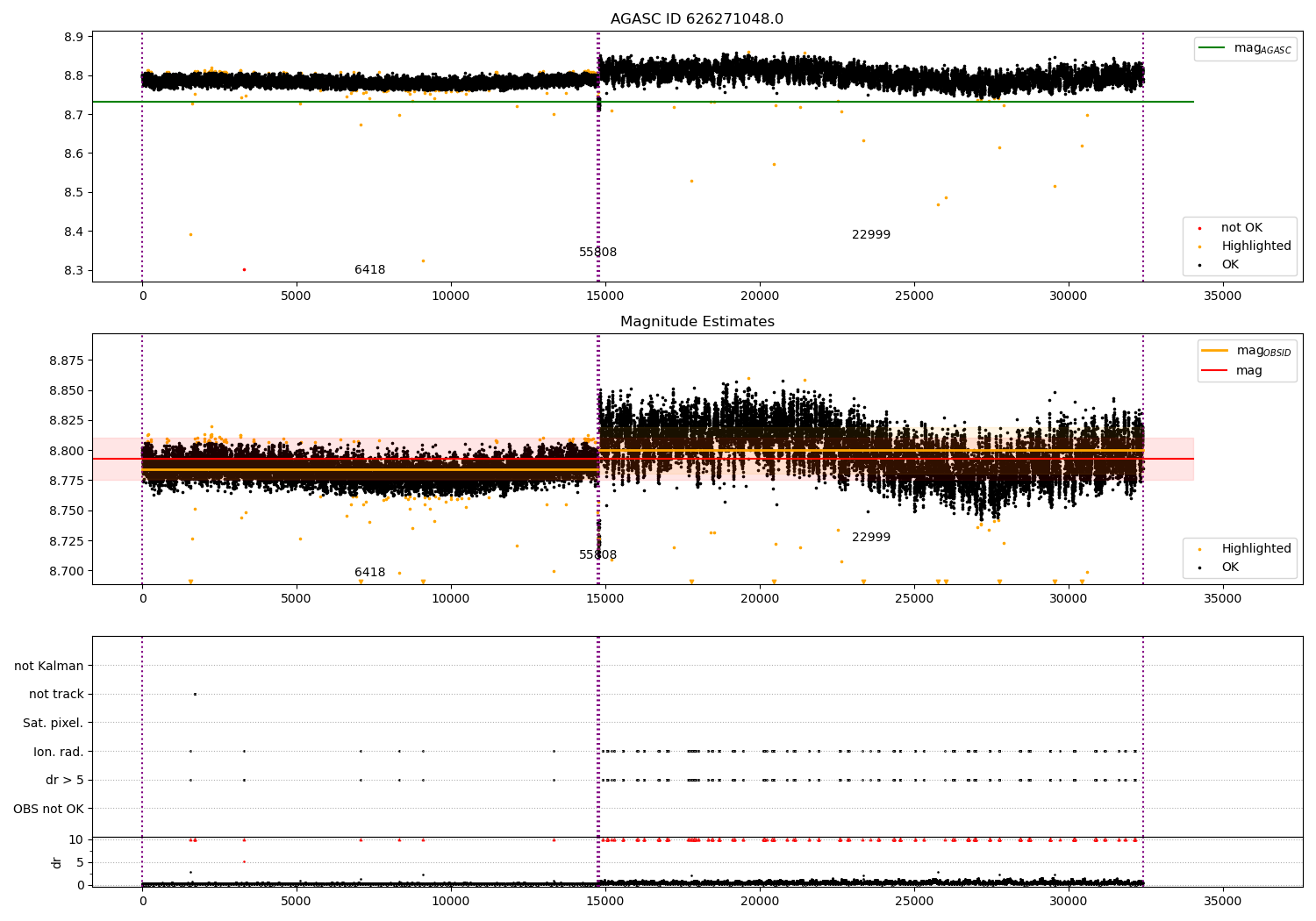
Task: Select the mag AGASC legend entry label
Action: click(x=1262, y=48)
